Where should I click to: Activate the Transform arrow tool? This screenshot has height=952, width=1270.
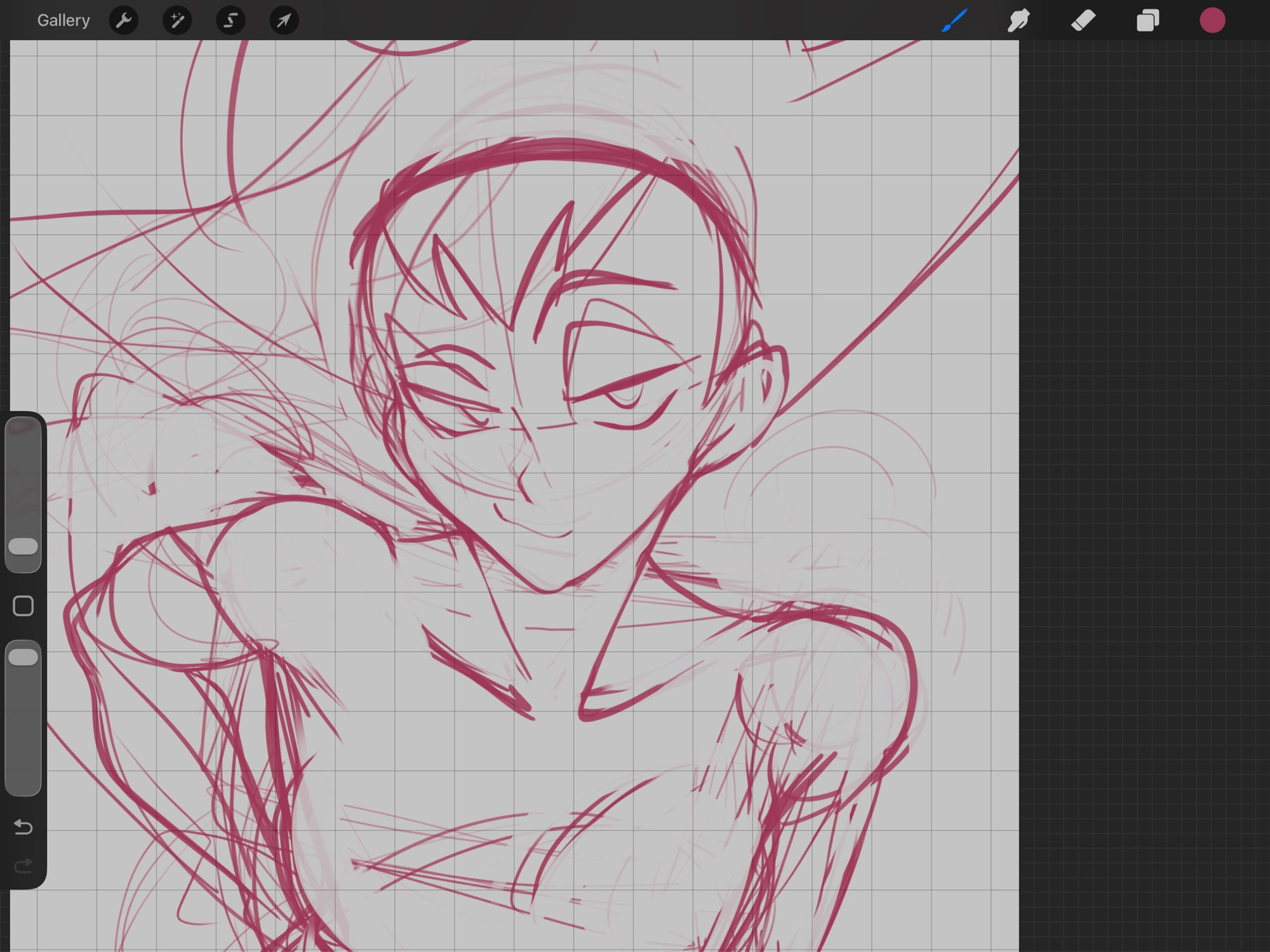coord(284,20)
